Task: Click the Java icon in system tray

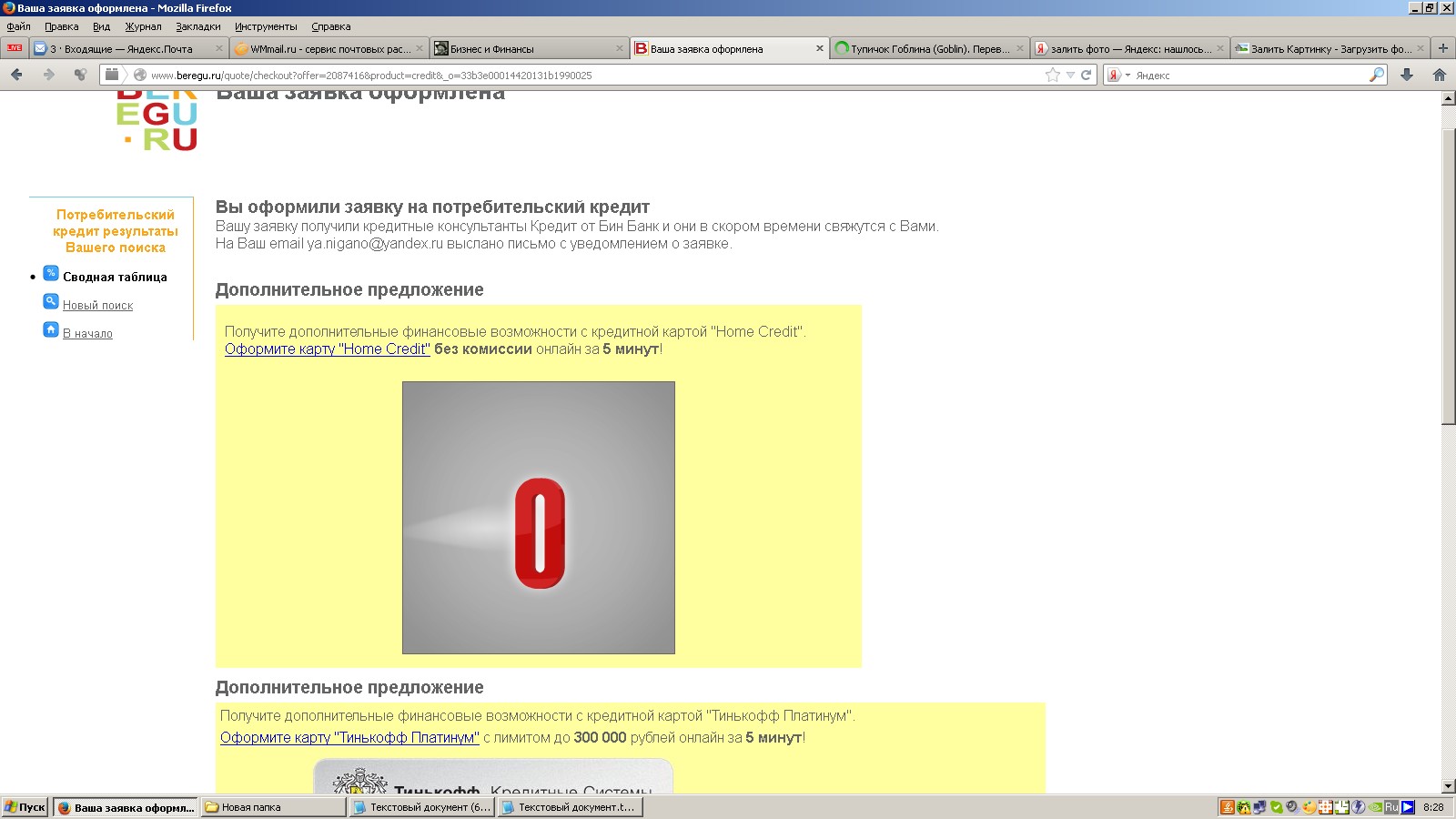Action: (1228, 806)
